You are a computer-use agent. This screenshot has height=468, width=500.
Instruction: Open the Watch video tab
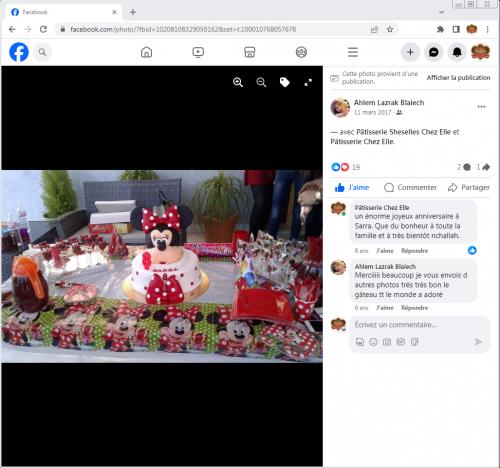(x=198, y=52)
